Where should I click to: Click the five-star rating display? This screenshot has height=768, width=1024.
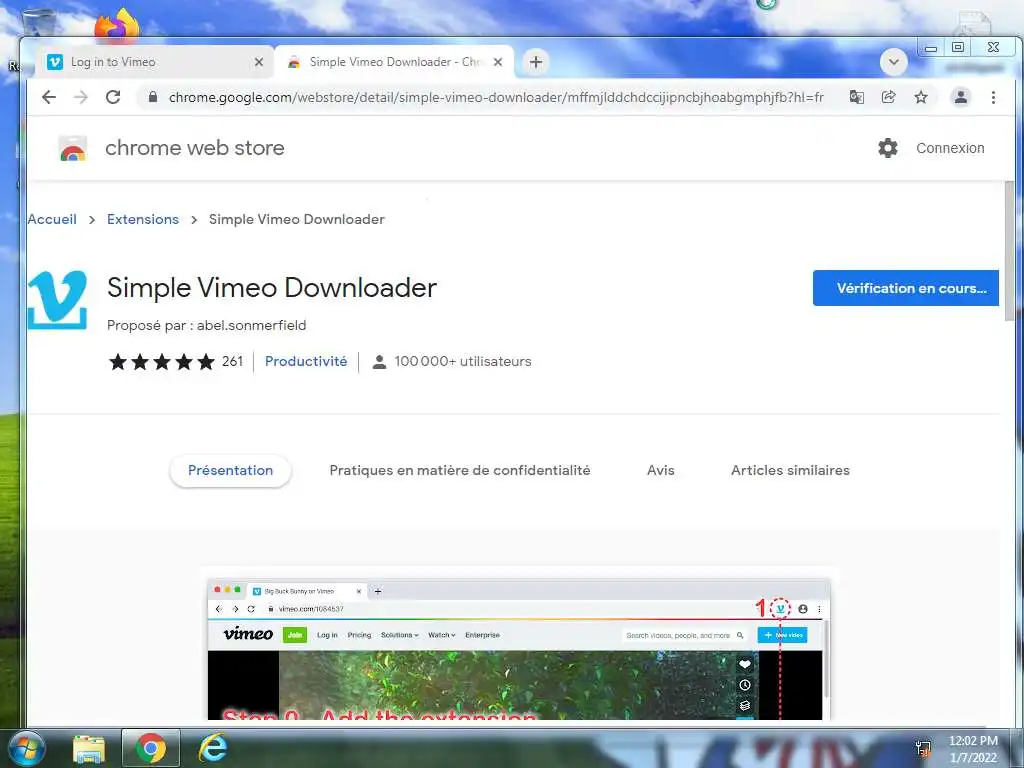point(162,362)
